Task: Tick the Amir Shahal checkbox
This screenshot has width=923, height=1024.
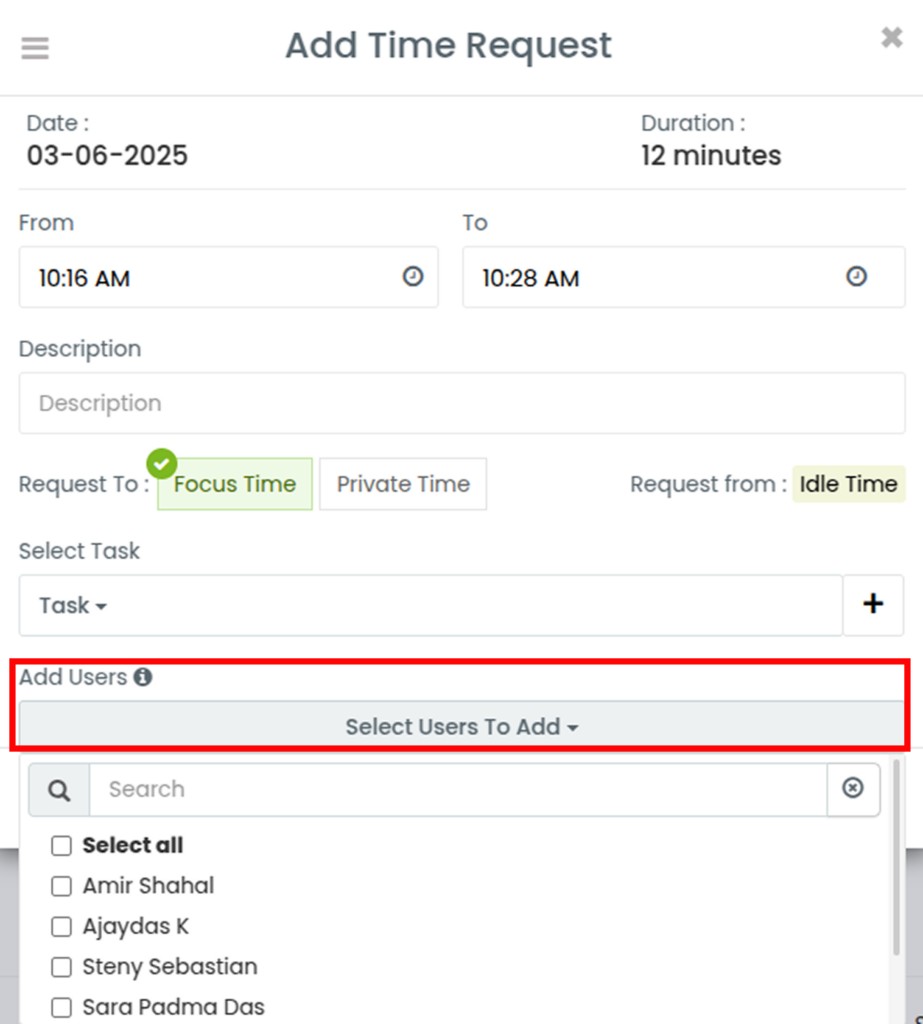Action: pos(61,886)
